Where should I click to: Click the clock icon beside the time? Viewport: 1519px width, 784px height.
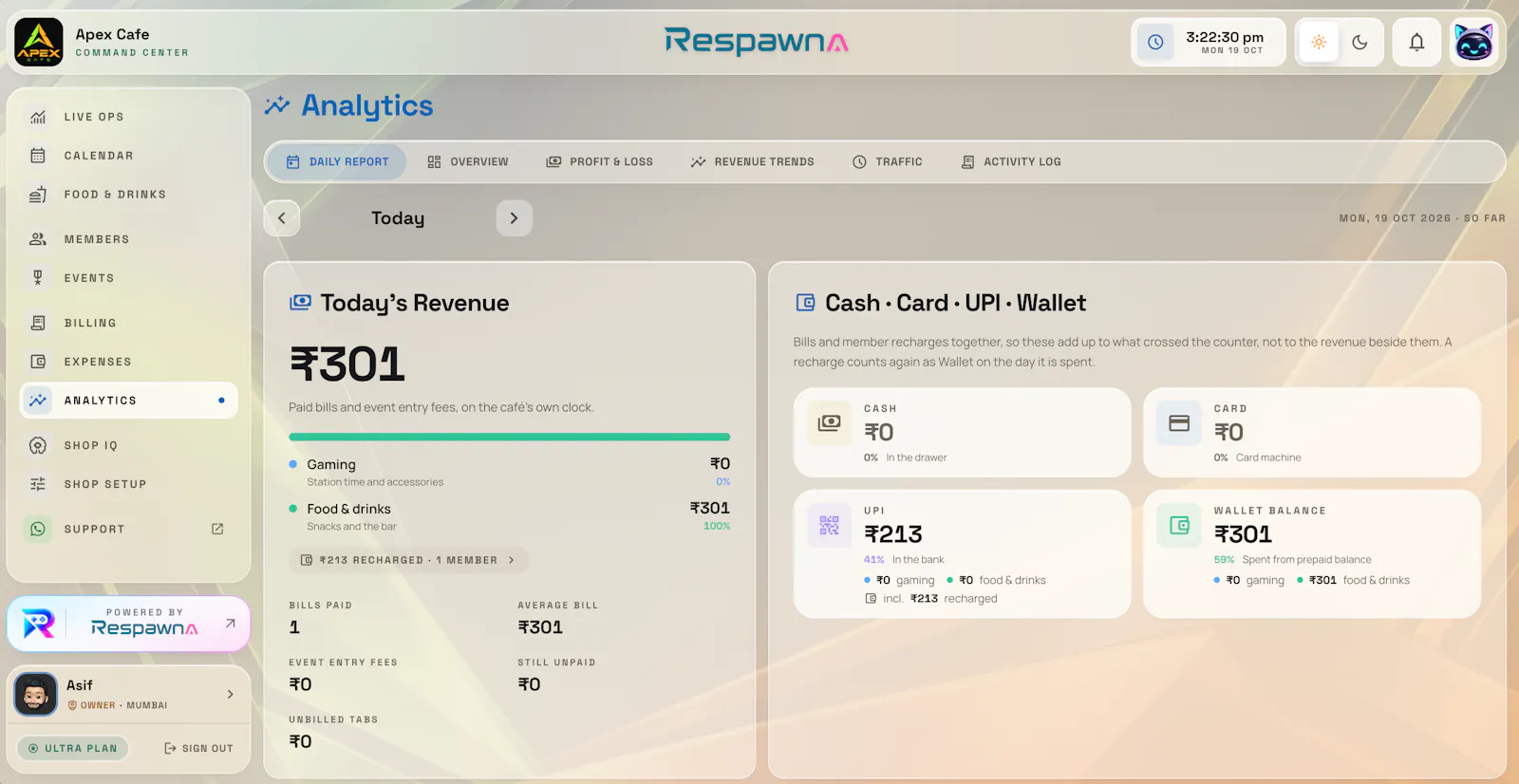click(1155, 42)
